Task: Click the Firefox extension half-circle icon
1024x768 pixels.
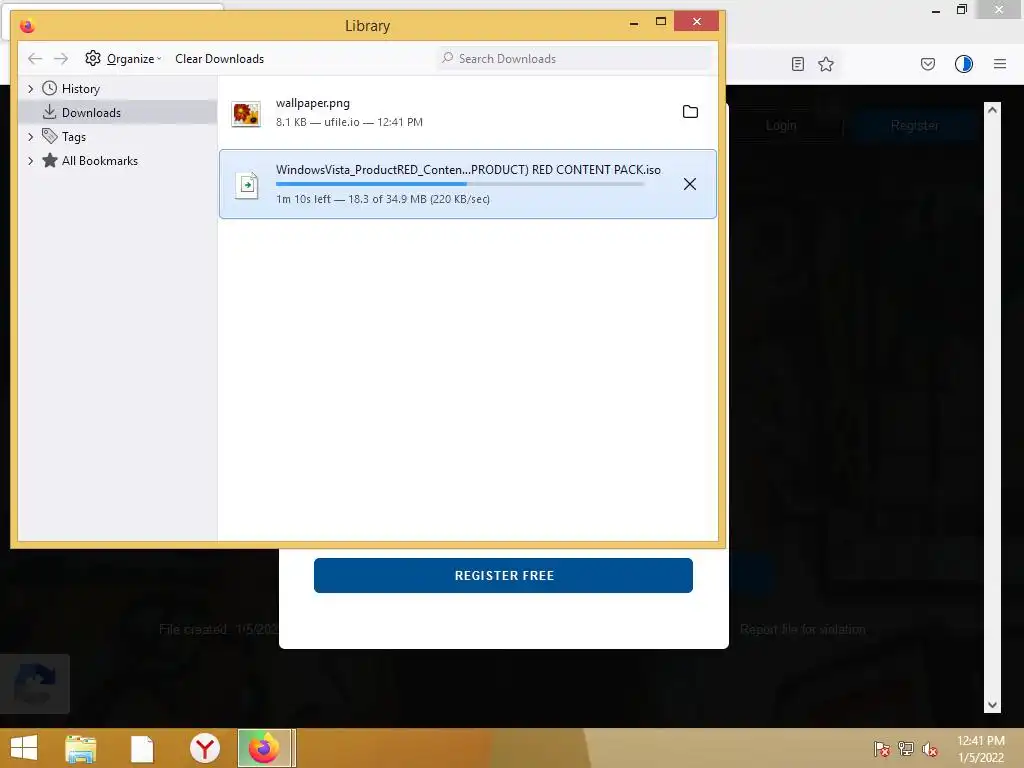Action: tap(964, 64)
